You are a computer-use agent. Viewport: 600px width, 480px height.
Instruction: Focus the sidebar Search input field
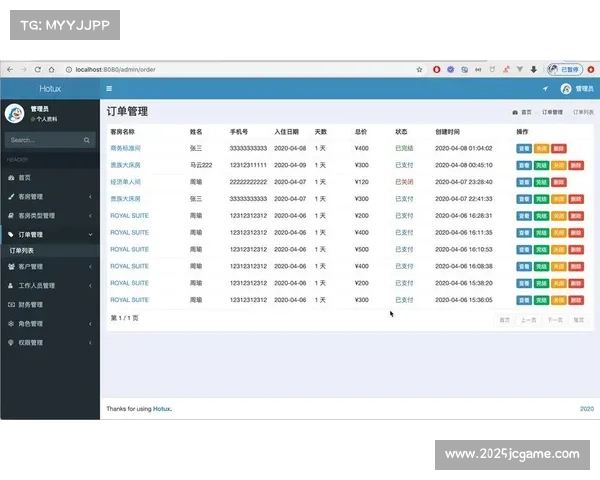[42, 140]
